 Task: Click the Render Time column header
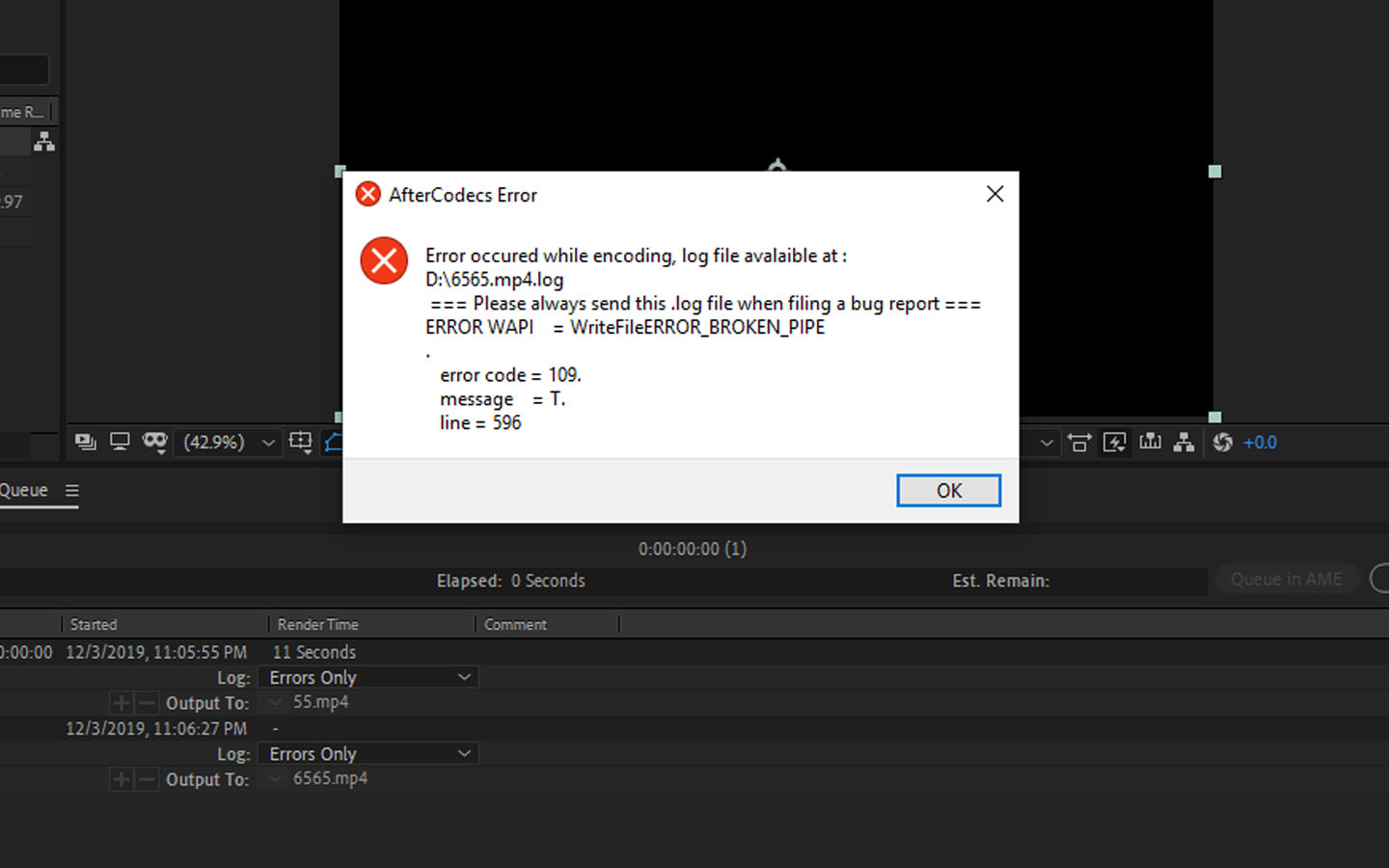point(317,624)
